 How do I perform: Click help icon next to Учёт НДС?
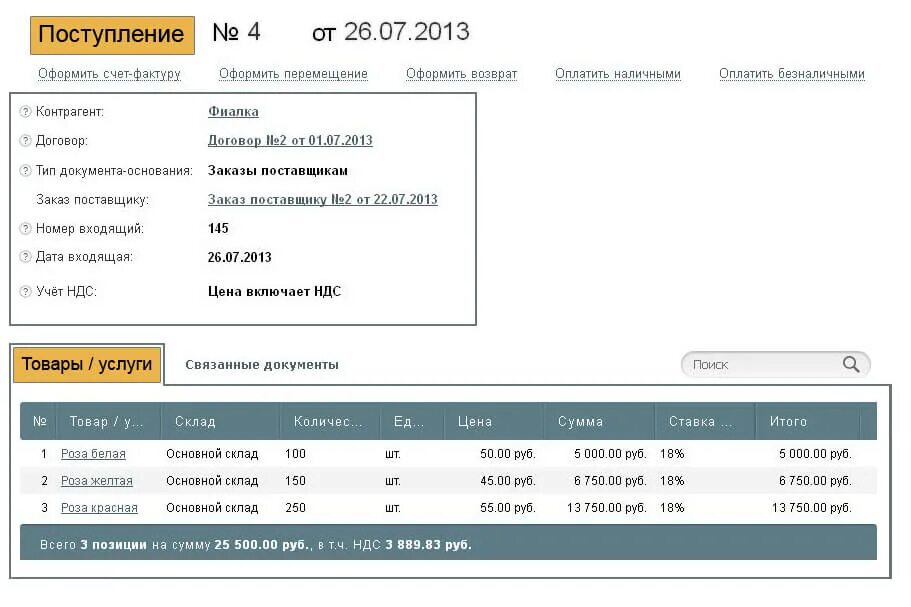(25, 292)
